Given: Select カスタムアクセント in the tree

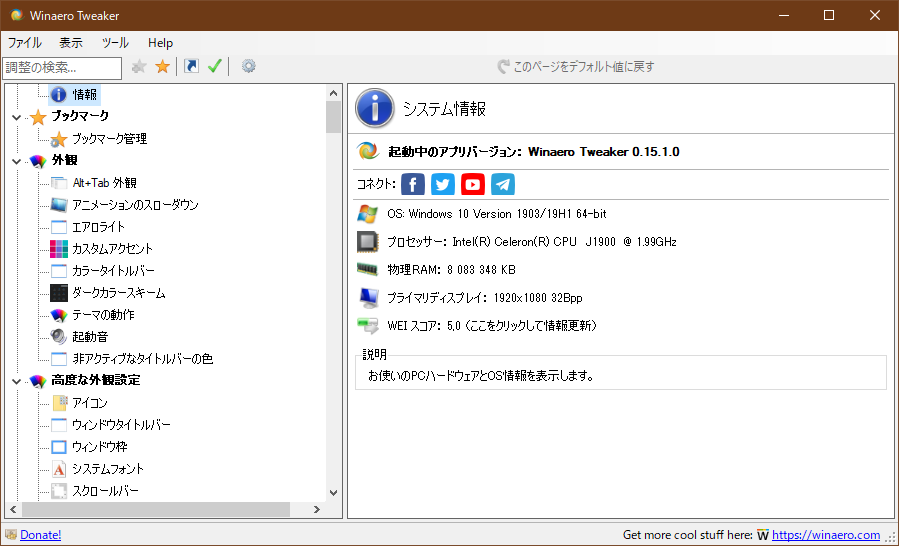Looking at the screenshot, I should point(112,249).
